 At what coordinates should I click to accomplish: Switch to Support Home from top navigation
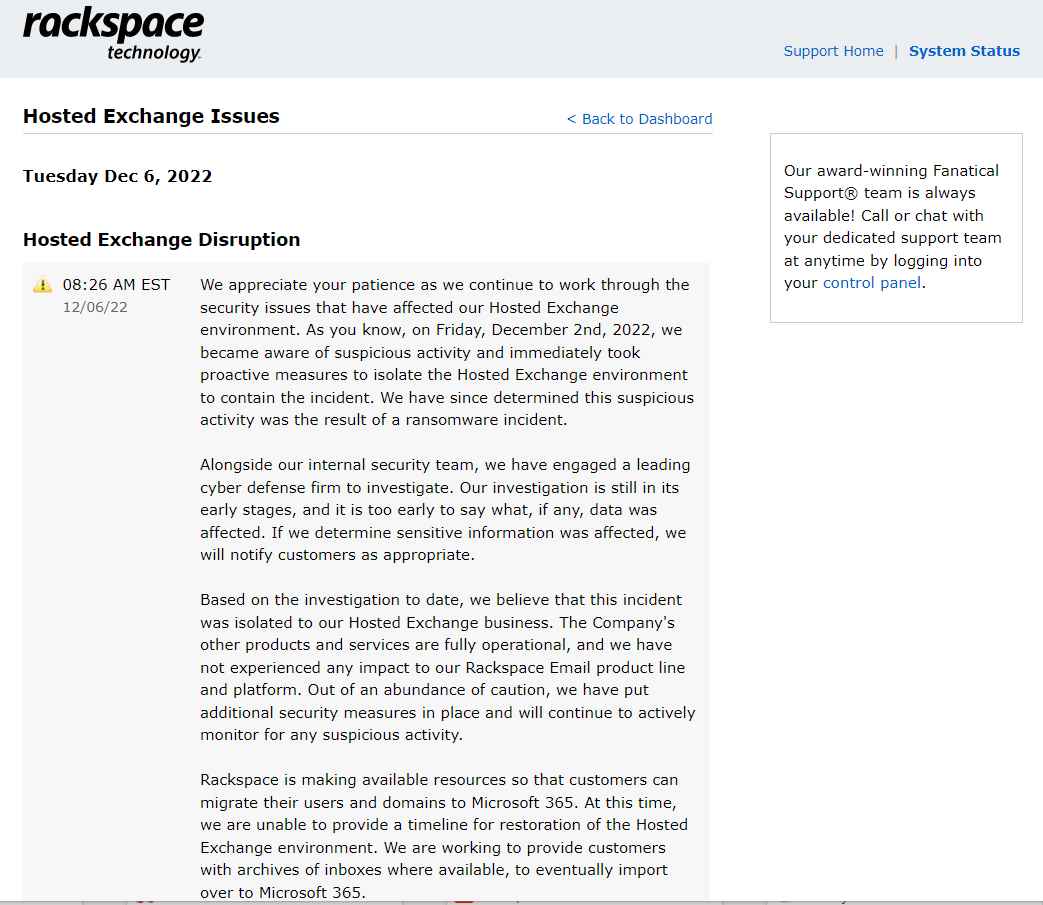pos(833,51)
